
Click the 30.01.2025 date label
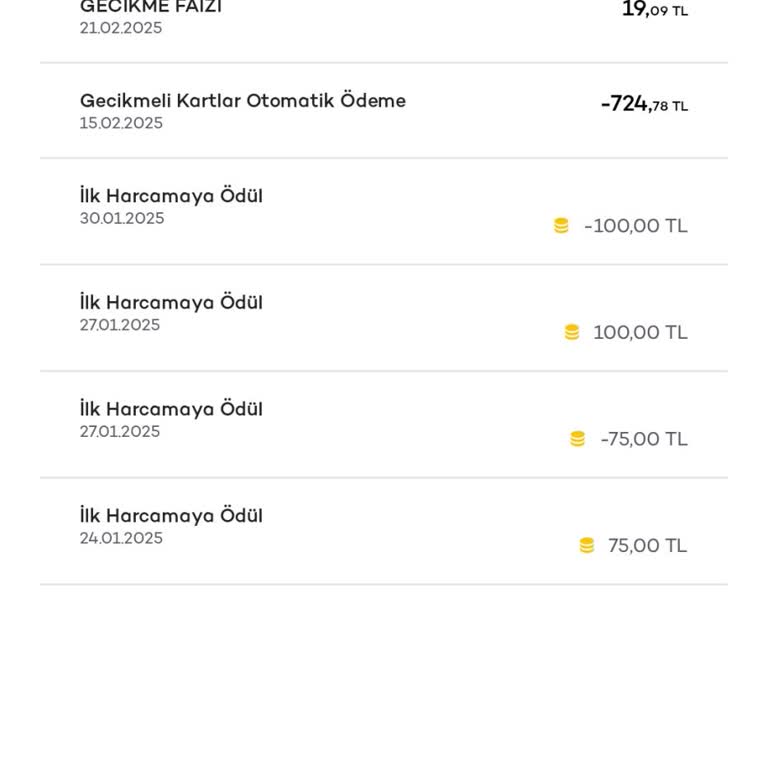point(122,218)
